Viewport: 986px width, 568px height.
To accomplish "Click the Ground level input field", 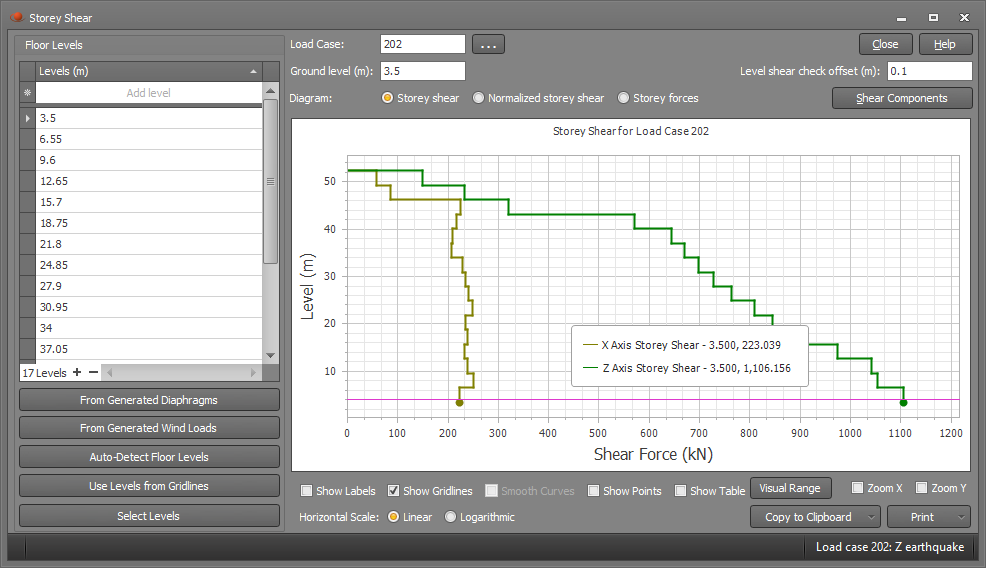I will click(423, 71).
